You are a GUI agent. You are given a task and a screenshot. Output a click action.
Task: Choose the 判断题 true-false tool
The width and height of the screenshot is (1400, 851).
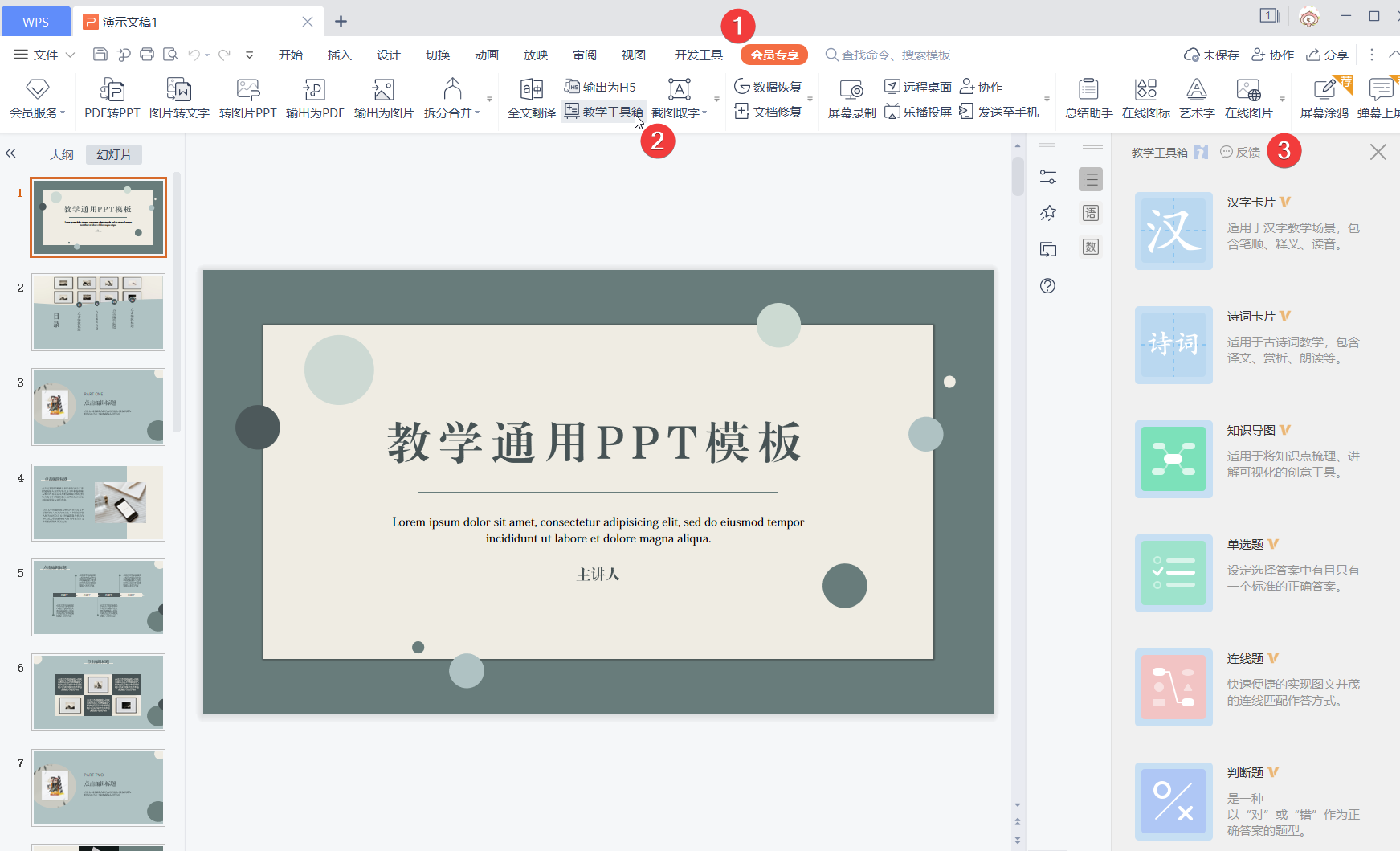coord(1247,801)
